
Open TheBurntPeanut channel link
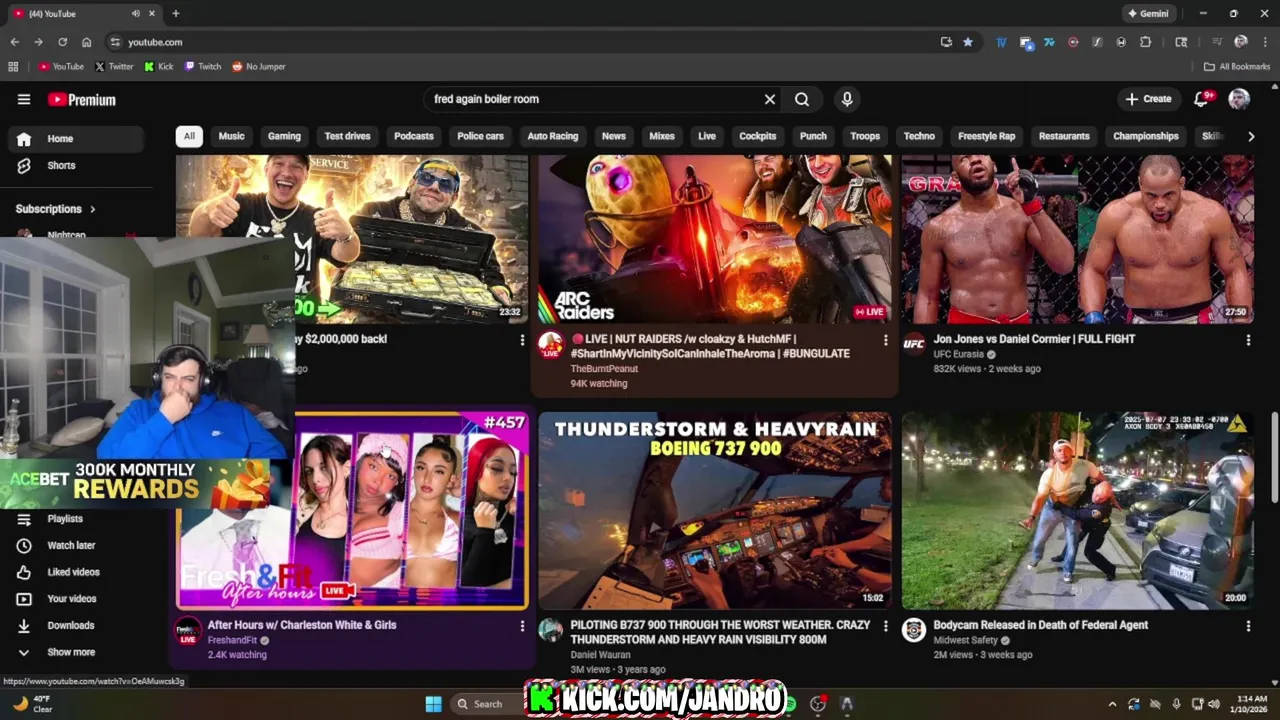coord(604,369)
